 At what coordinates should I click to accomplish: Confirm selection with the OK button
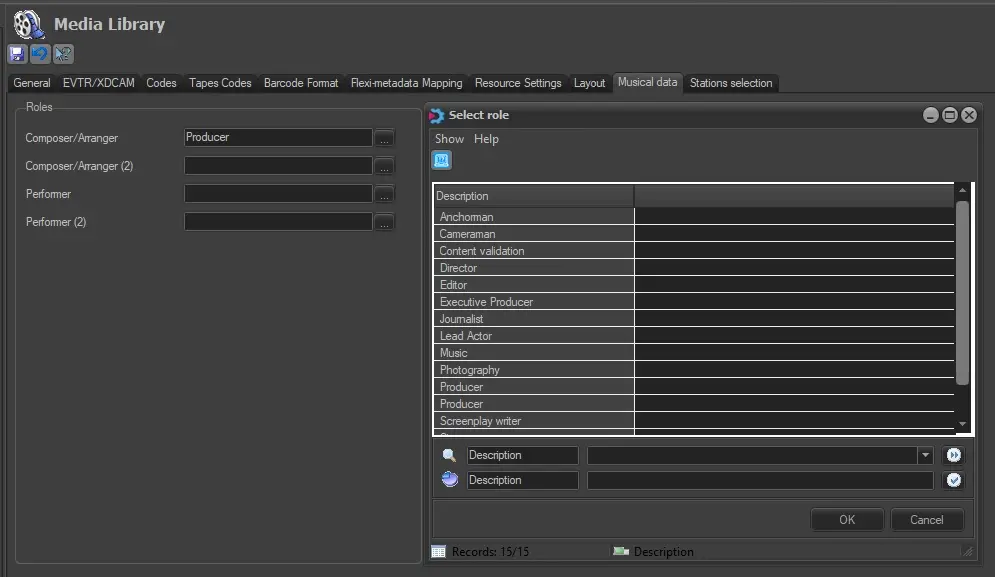(846, 519)
